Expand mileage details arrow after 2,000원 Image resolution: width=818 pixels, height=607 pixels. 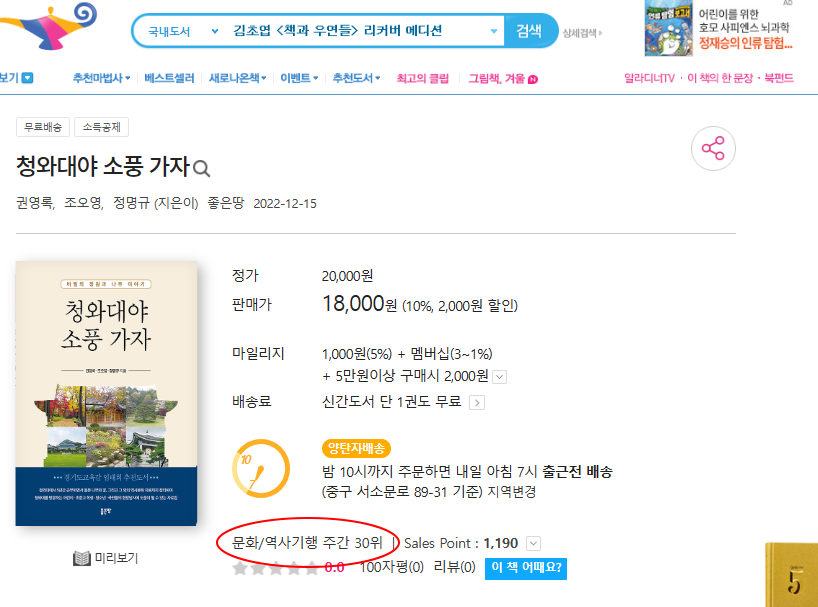pyautogui.click(x=499, y=377)
